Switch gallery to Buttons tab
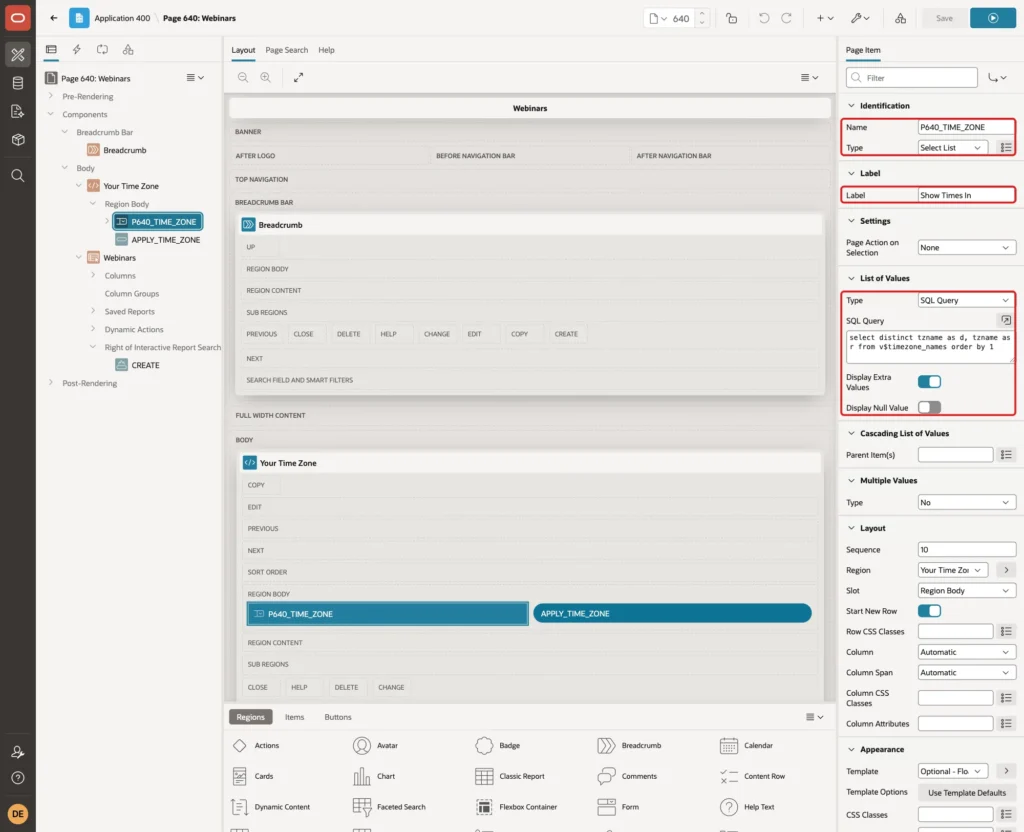The width and height of the screenshot is (1024, 832). coord(338,717)
